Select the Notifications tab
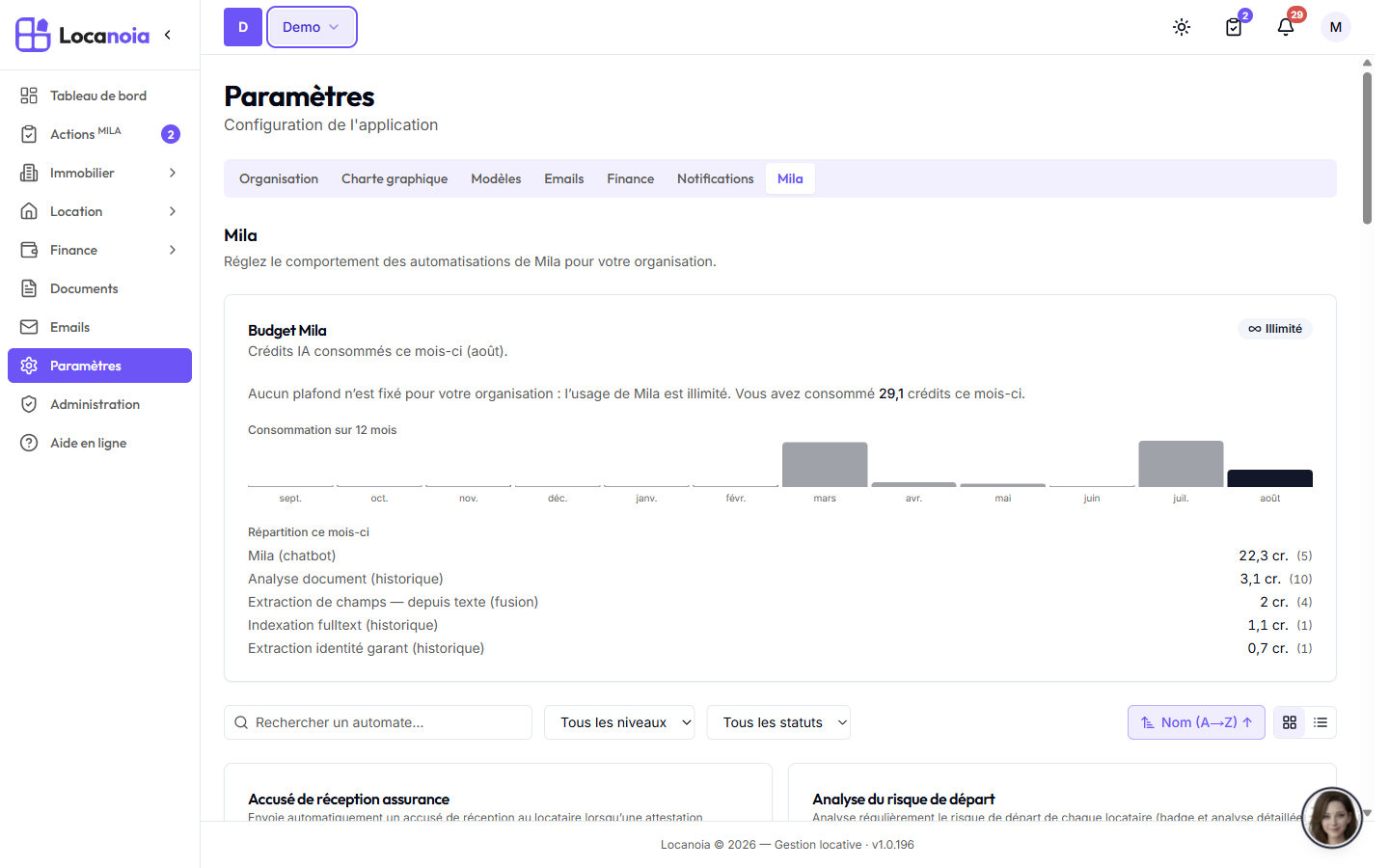Screen dimensions: 1389x868 [x=716, y=178]
